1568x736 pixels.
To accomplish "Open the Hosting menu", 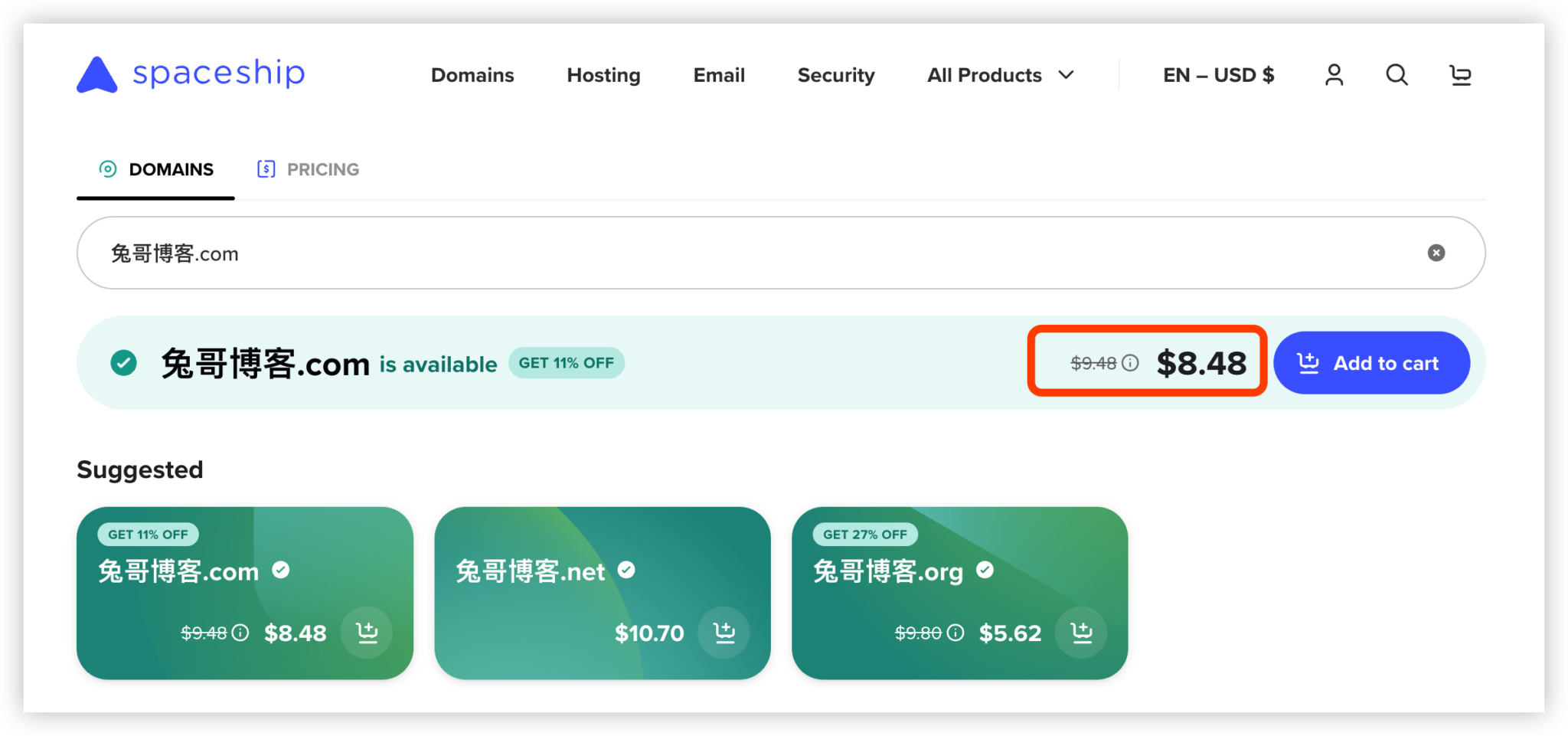I will [603, 75].
